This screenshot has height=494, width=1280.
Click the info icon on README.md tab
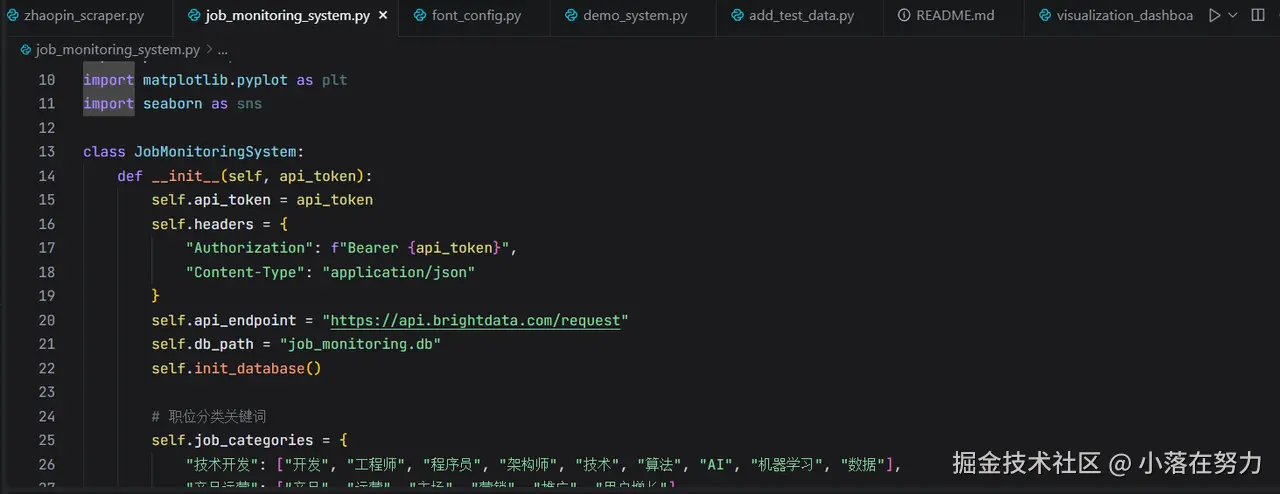(x=904, y=16)
